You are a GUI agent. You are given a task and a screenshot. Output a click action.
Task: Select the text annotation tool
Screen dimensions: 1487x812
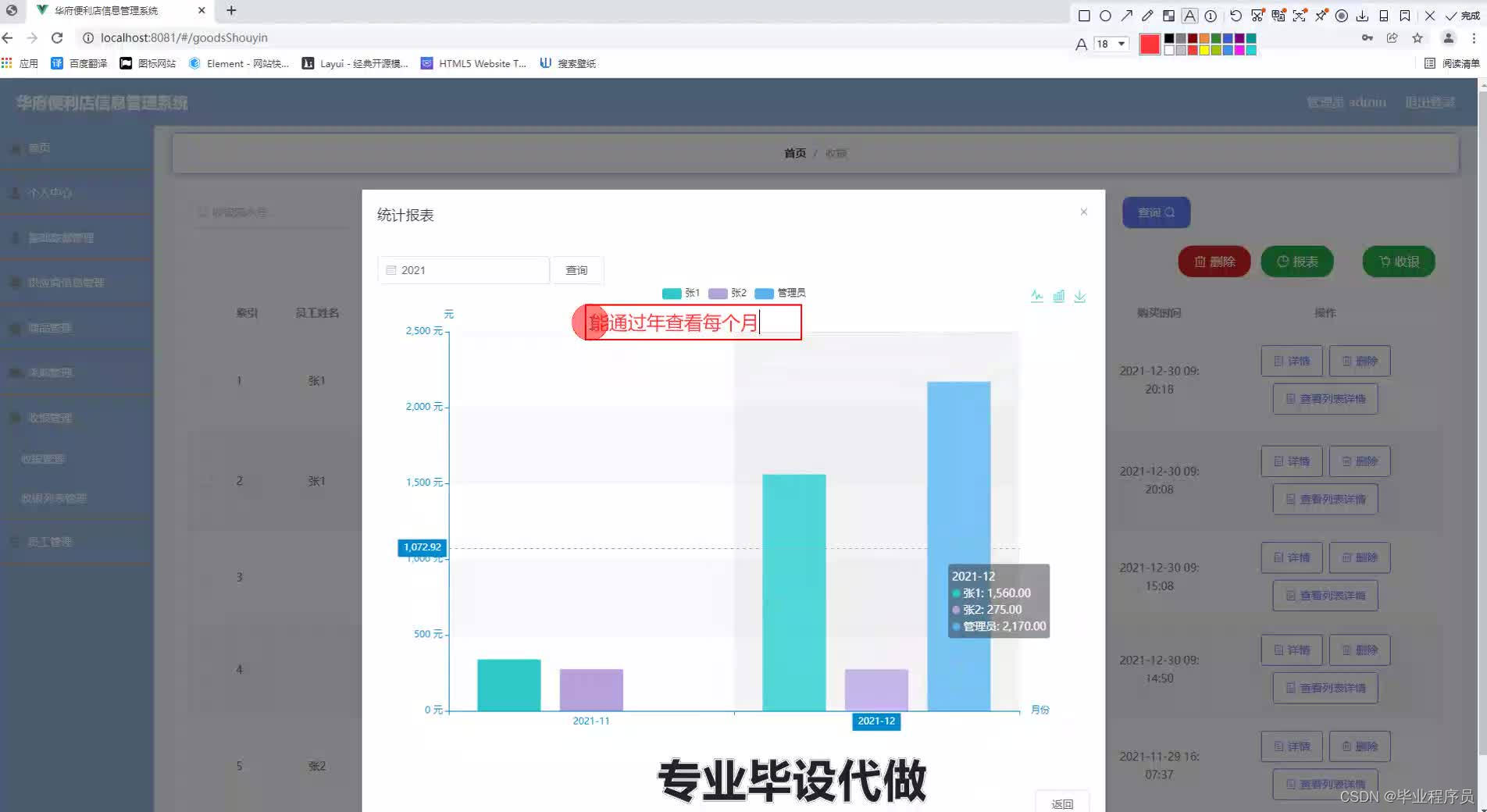click(x=1189, y=16)
